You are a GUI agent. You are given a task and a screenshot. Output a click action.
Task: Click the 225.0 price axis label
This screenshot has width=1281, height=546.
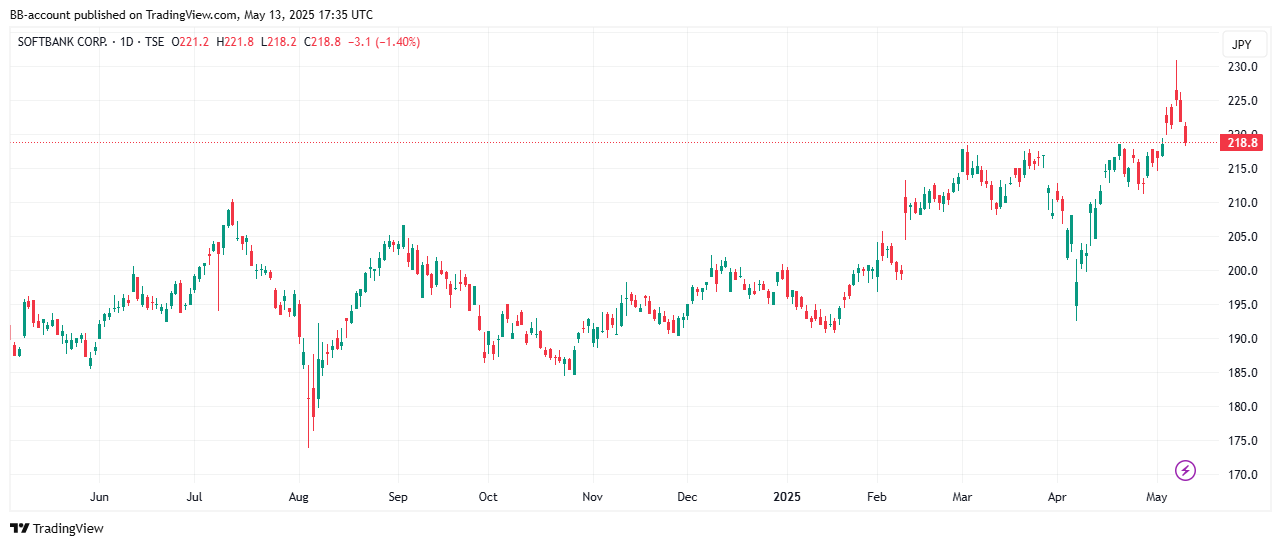(1243, 101)
